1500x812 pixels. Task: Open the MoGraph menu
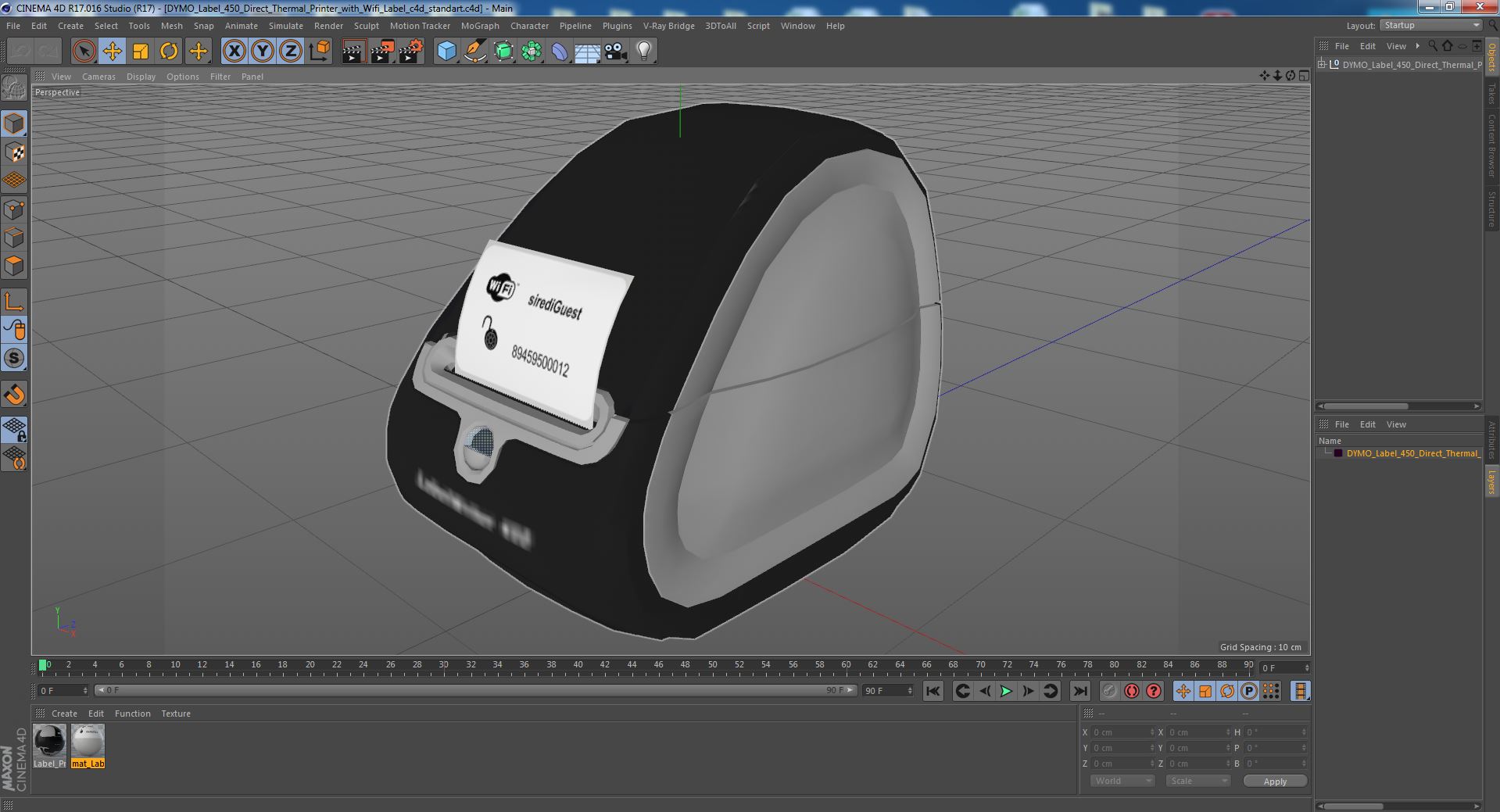pyautogui.click(x=480, y=26)
